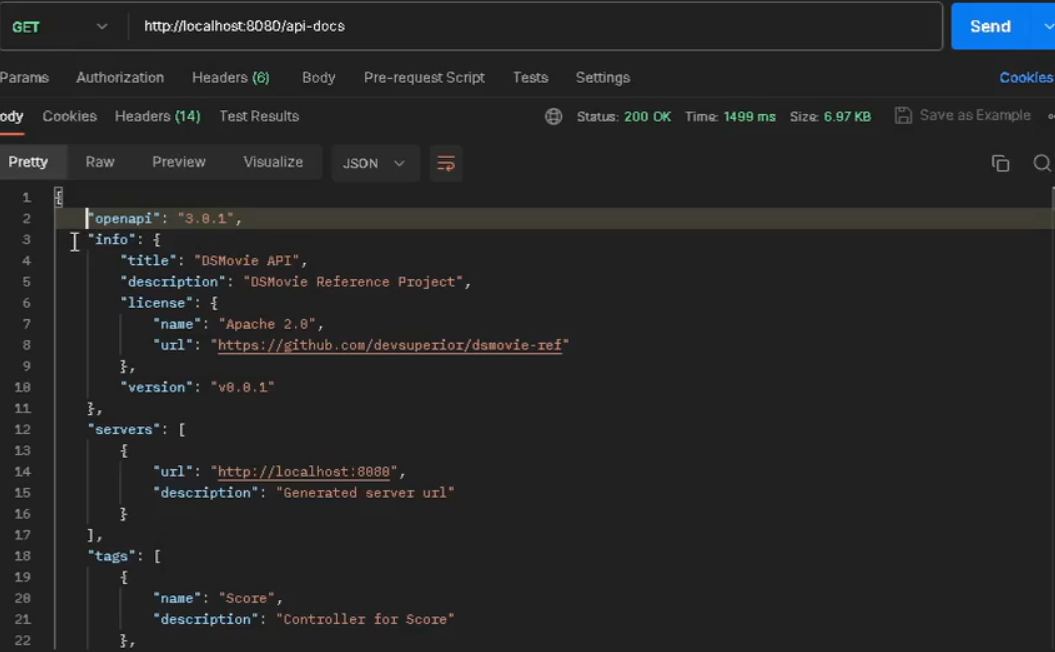Switch to the Authorization tab
Image resolution: width=1055 pixels, height=652 pixels.
click(x=120, y=78)
